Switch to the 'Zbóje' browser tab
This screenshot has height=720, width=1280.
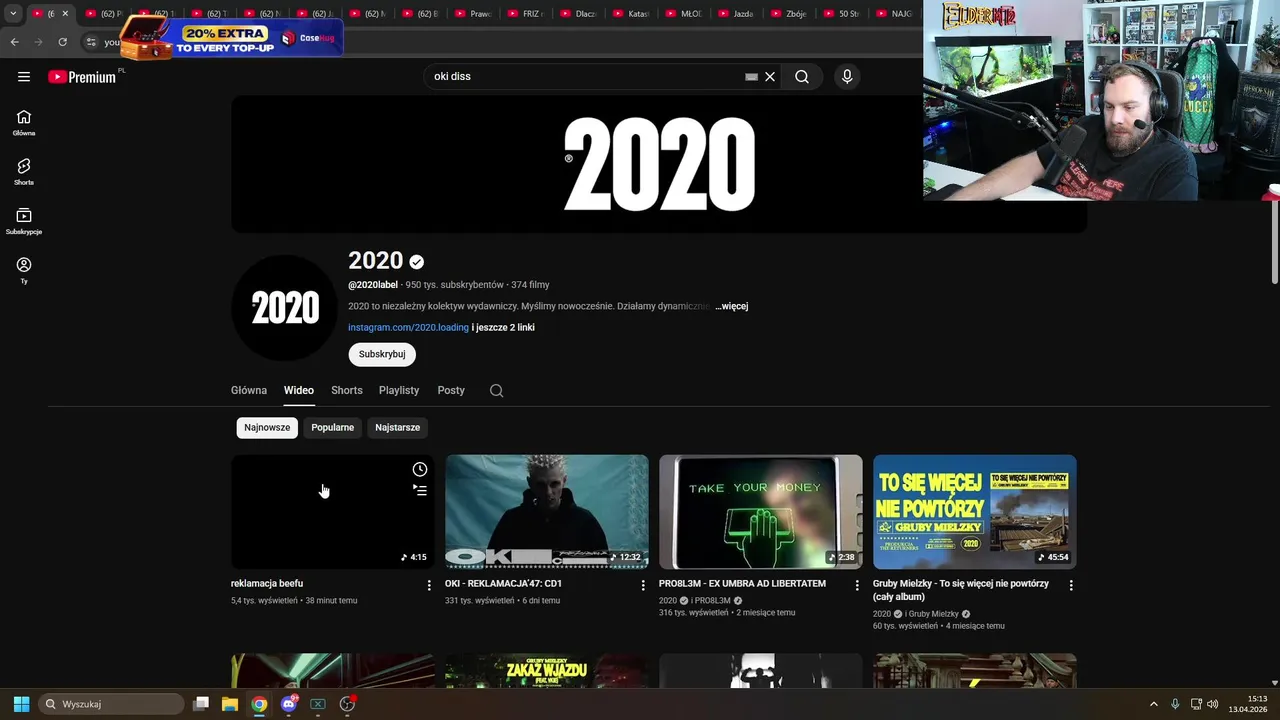[x=788, y=14]
